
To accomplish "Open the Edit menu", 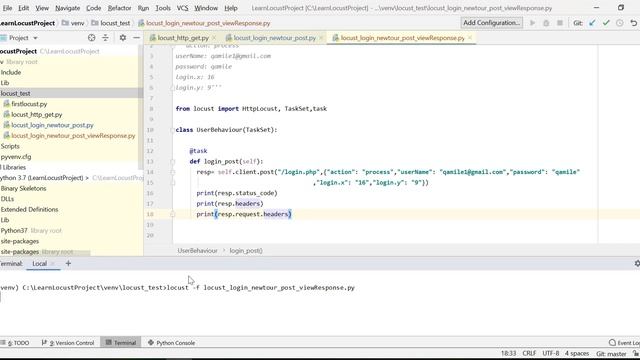I will pyautogui.click(x=24, y=8).
